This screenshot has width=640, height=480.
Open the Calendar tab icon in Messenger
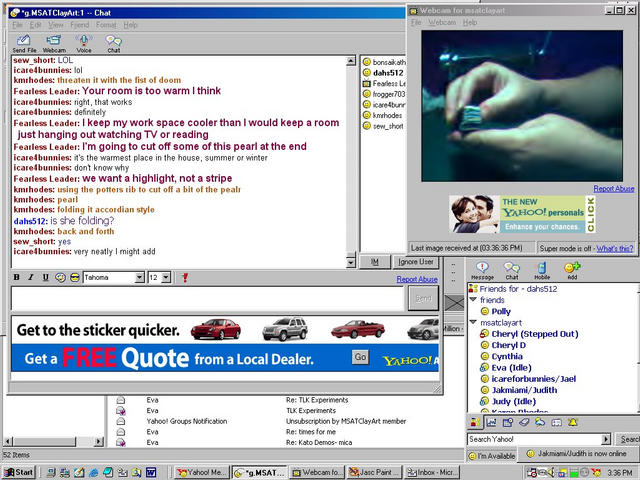[x=508, y=422]
